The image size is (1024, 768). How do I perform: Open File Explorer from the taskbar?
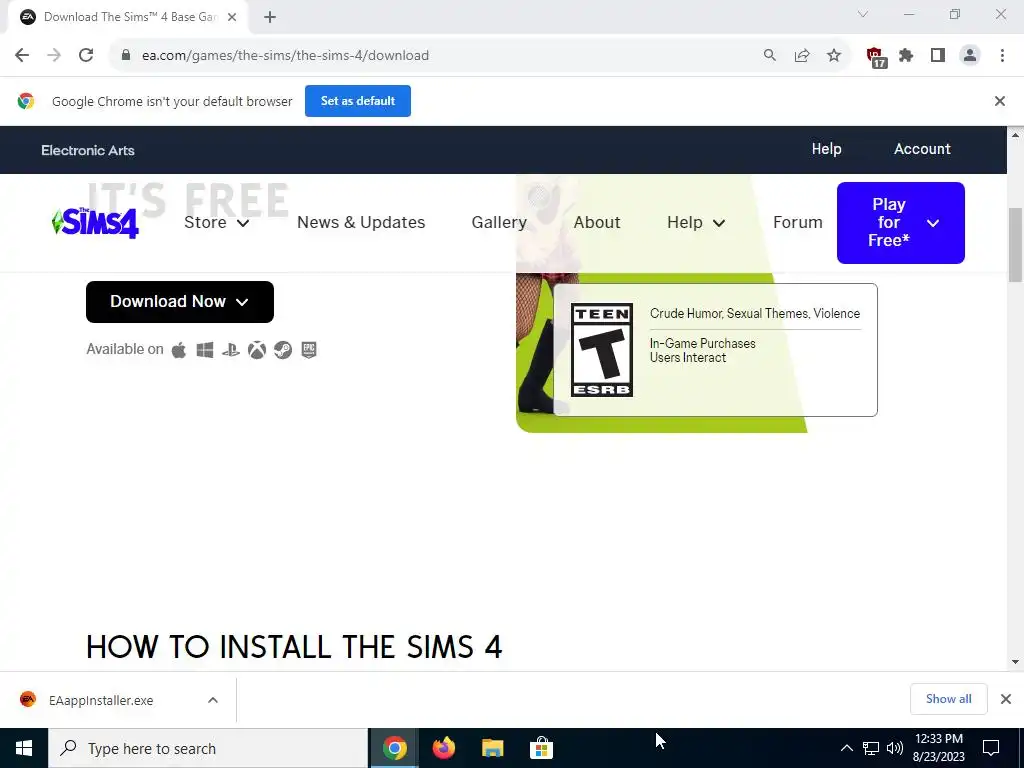pos(492,748)
